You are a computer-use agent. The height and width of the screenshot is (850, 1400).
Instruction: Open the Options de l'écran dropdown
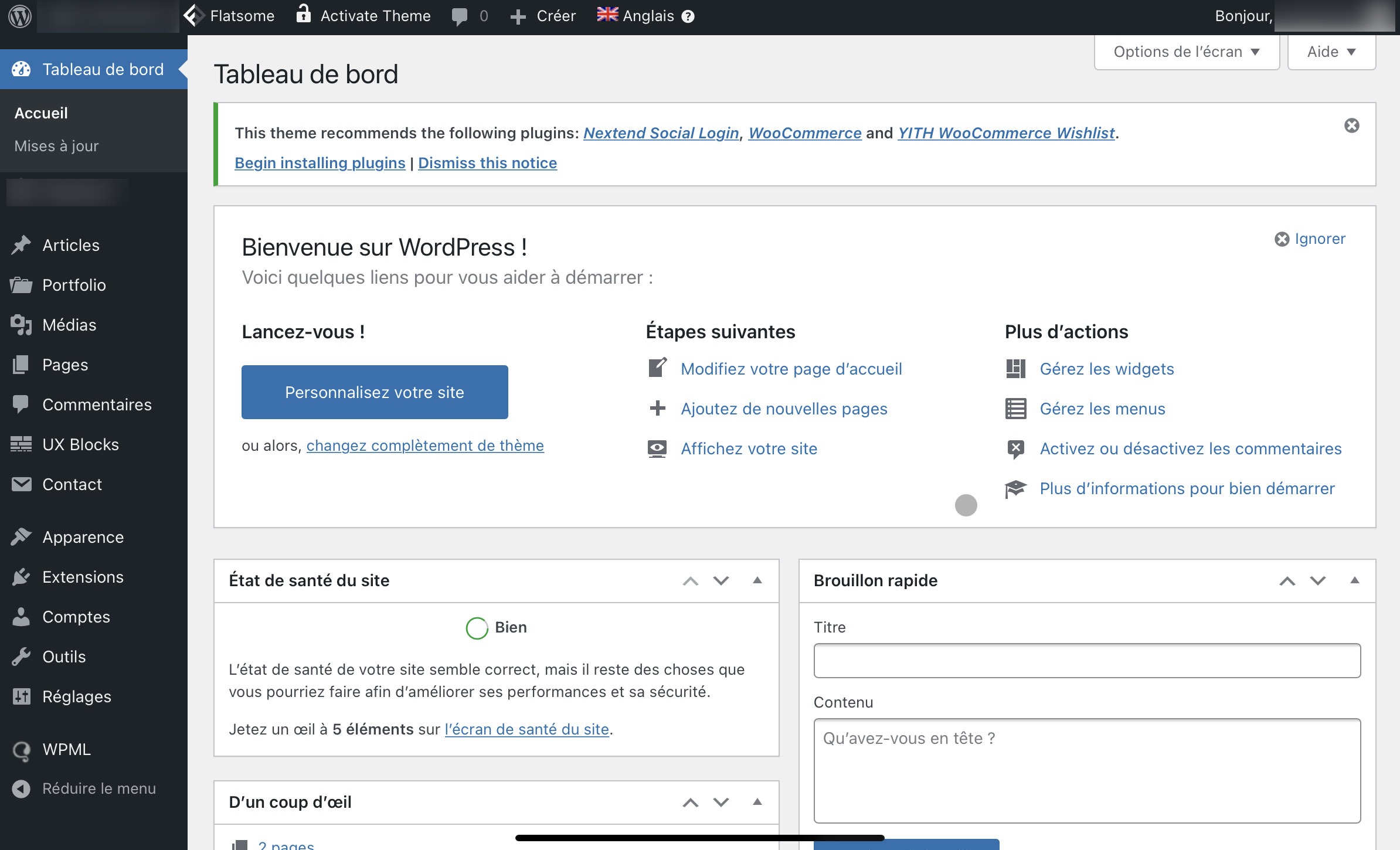pos(1187,52)
